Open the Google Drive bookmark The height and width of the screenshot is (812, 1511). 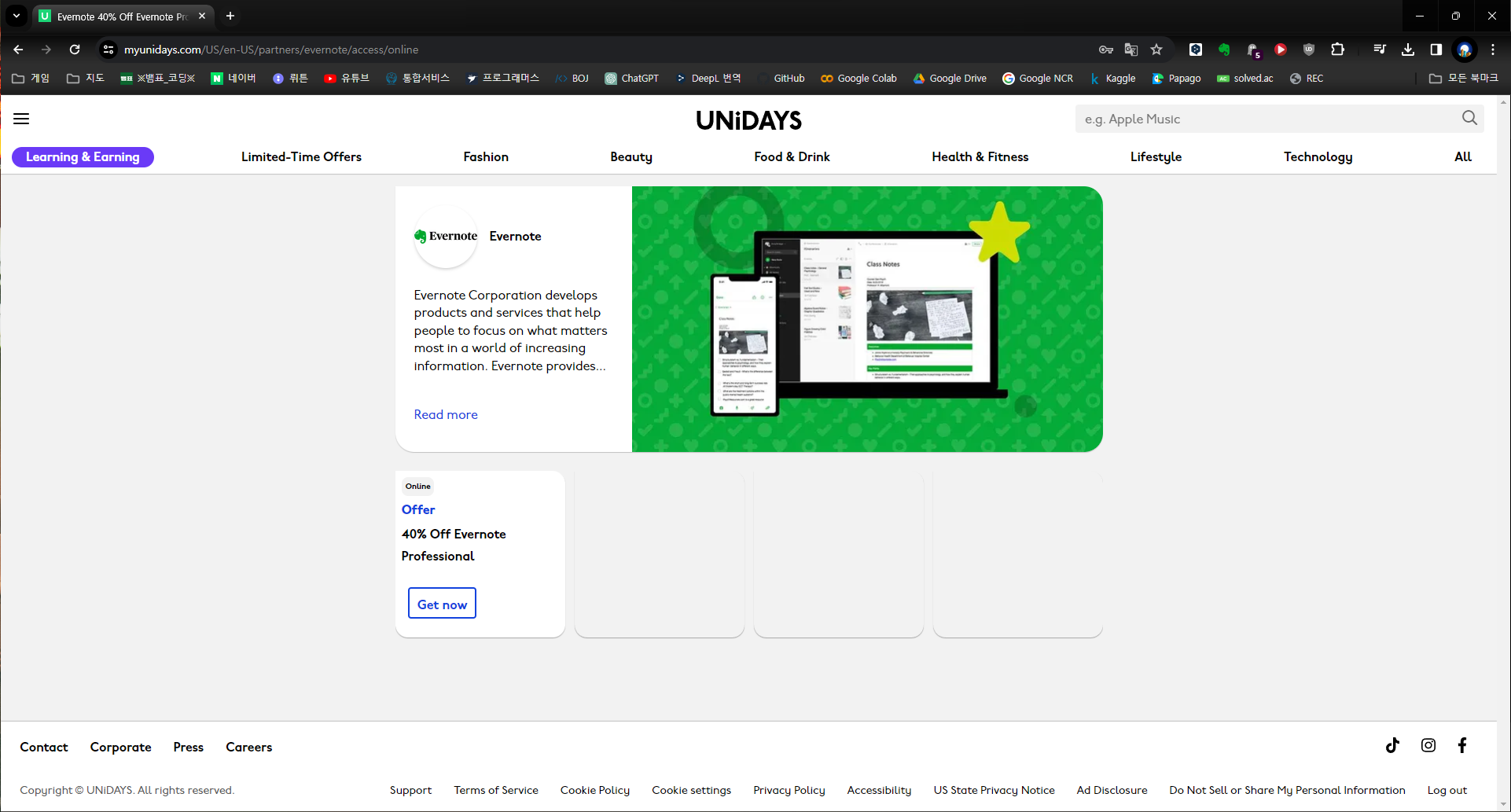pyautogui.click(x=950, y=78)
